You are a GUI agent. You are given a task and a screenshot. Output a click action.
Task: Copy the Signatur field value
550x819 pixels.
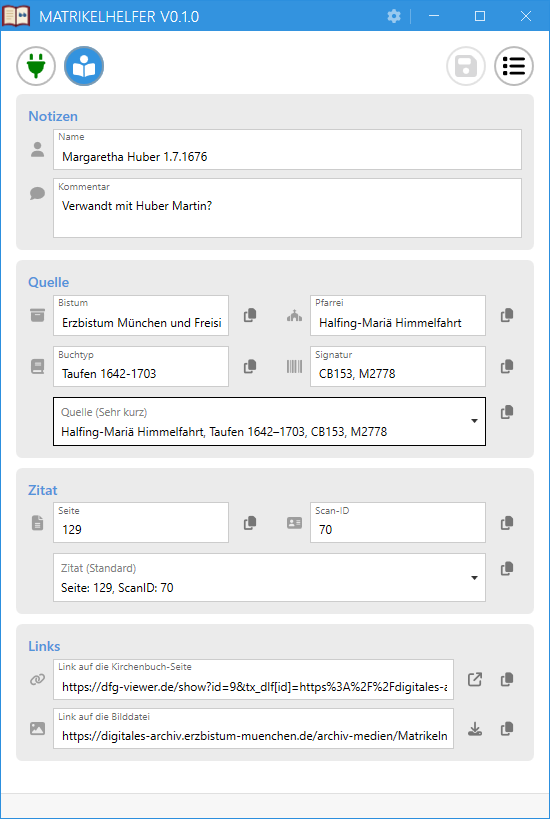click(x=507, y=367)
